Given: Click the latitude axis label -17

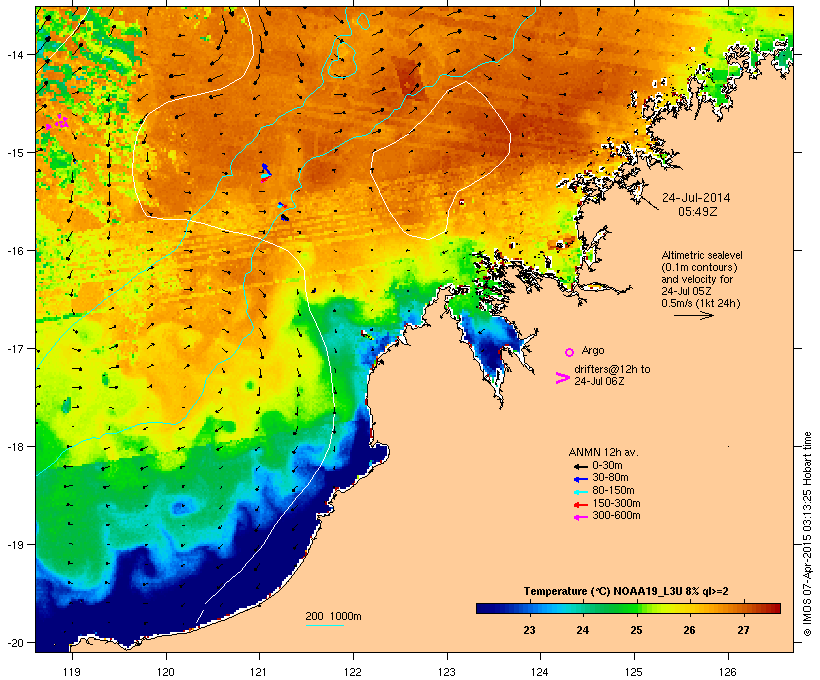Looking at the screenshot, I should point(15,348).
